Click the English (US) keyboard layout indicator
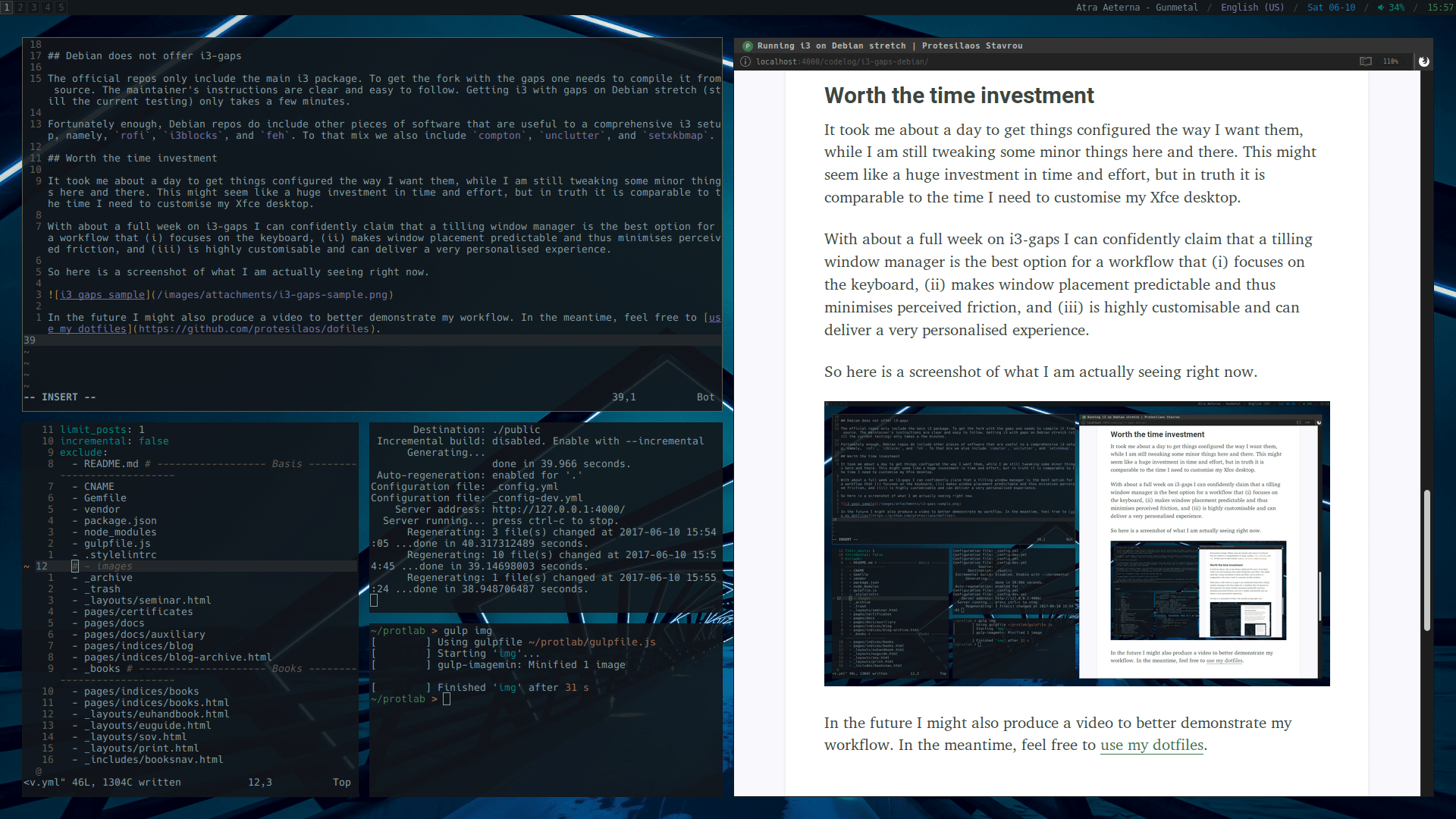Screen dimensions: 1456x819 point(1252,8)
